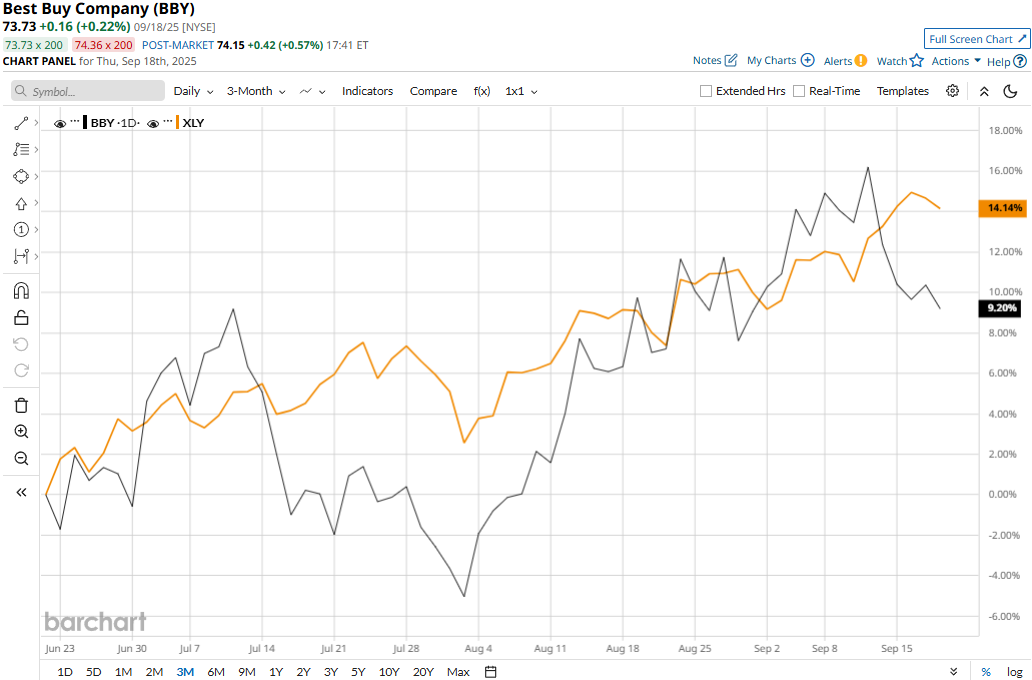Image resolution: width=1032 pixels, height=680 pixels.
Task: Collapse the chart header with double chevron
Action: click(x=984, y=92)
